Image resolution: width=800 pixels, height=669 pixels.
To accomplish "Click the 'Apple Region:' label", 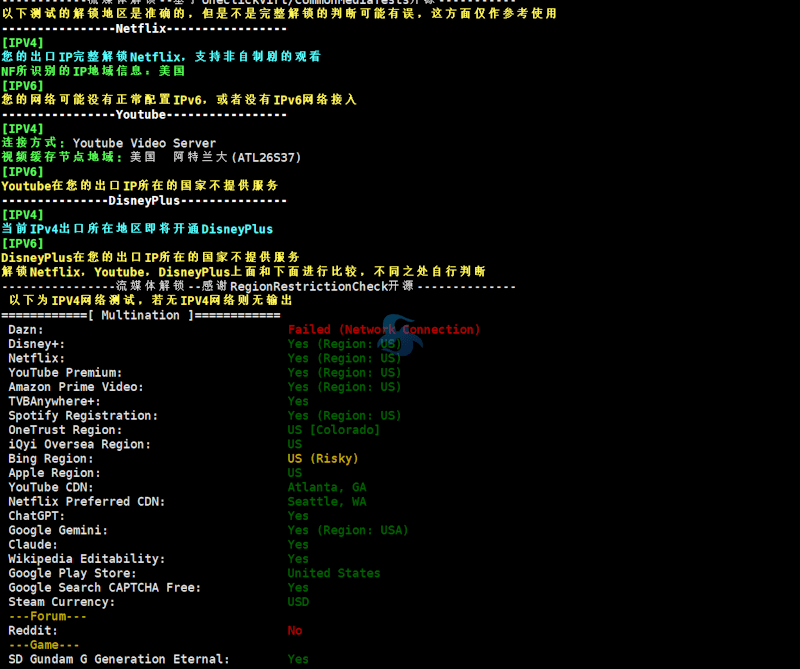I will pyautogui.click(x=54, y=473).
